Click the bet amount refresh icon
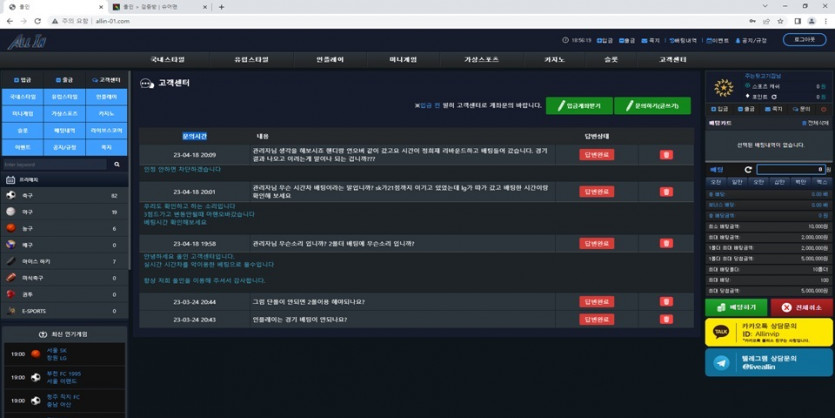Image resolution: width=835 pixels, height=418 pixels. (x=747, y=170)
